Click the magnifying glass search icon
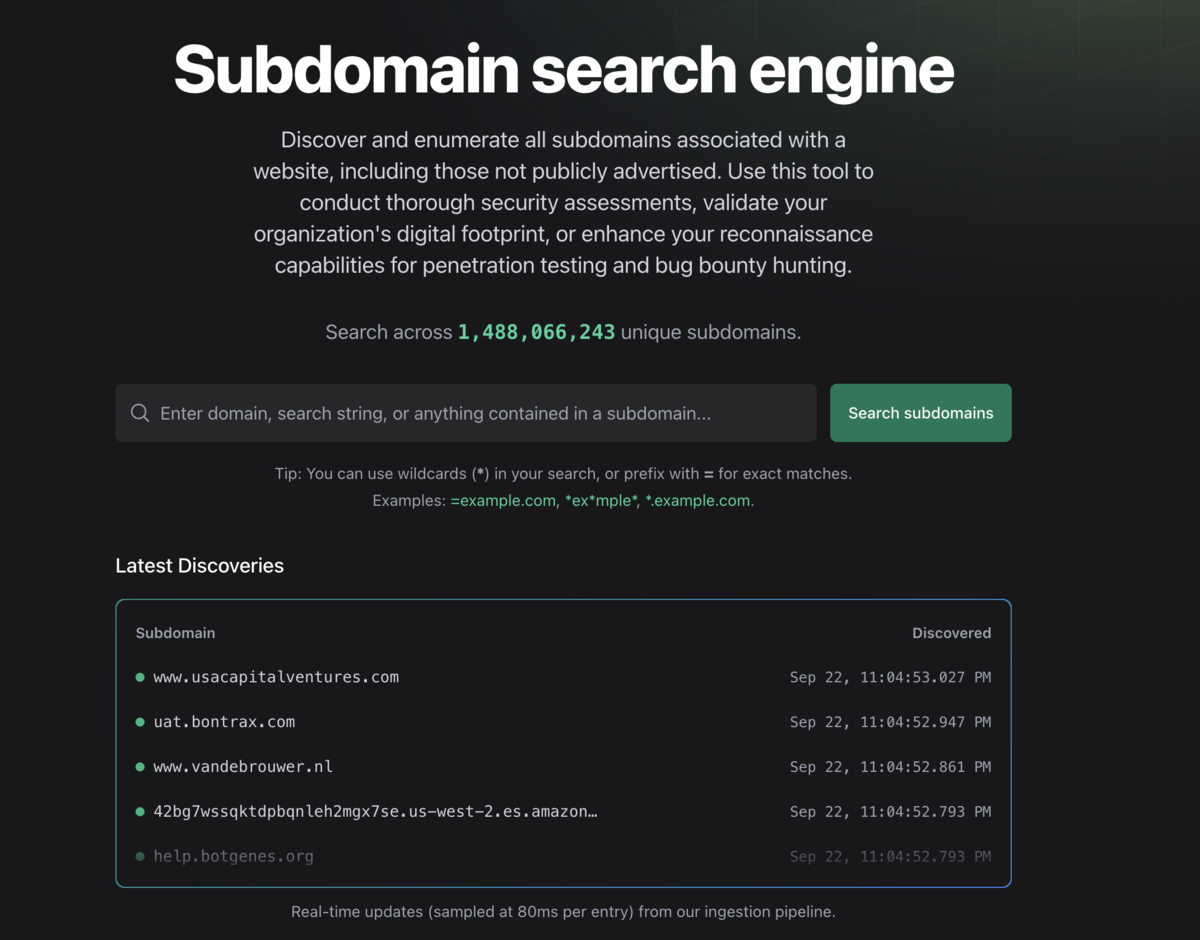Image resolution: width=1200 pixels, height=940 pixels. click(140, 413)
